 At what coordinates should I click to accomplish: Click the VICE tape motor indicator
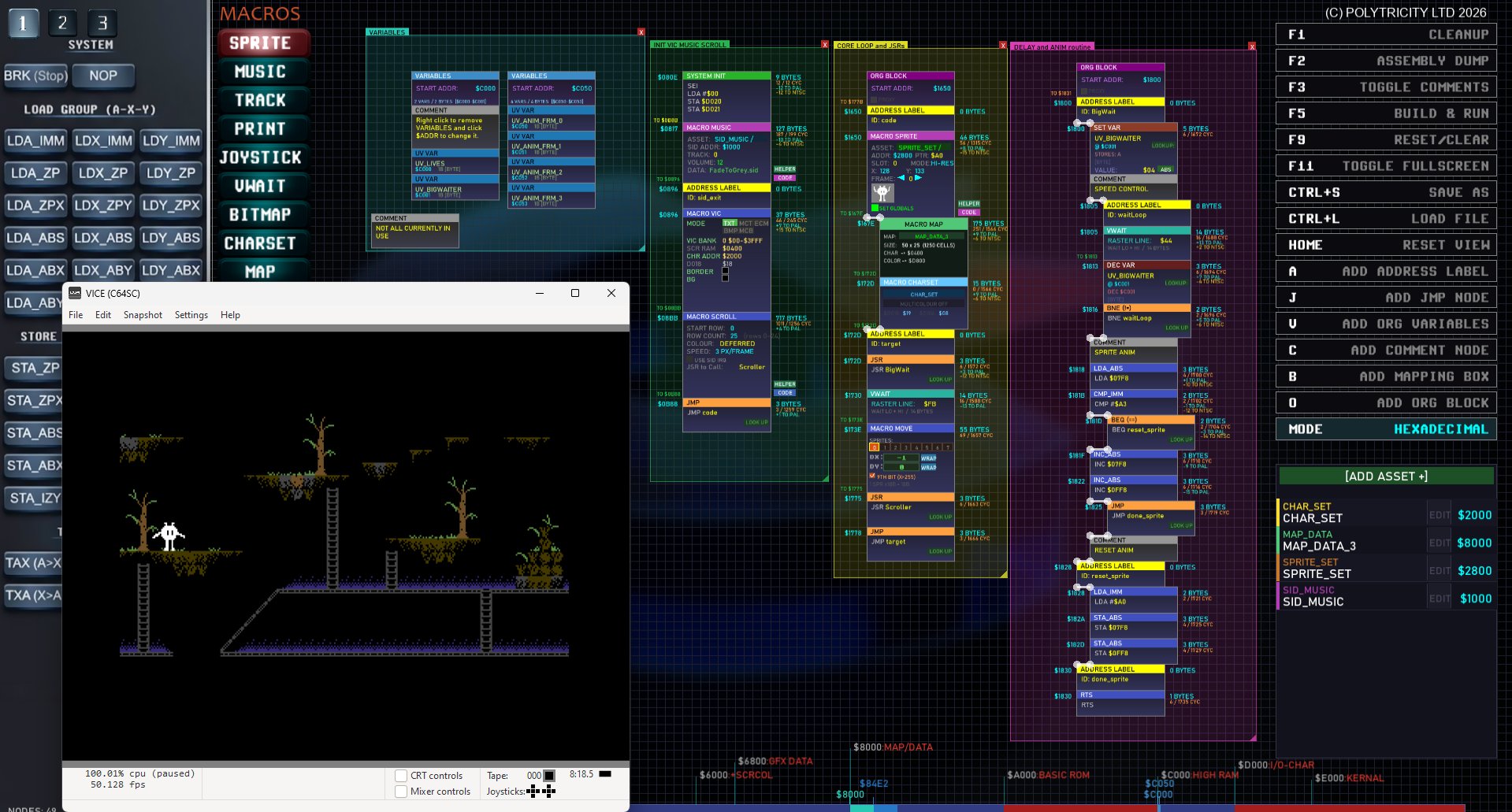(x=549, y=776)
